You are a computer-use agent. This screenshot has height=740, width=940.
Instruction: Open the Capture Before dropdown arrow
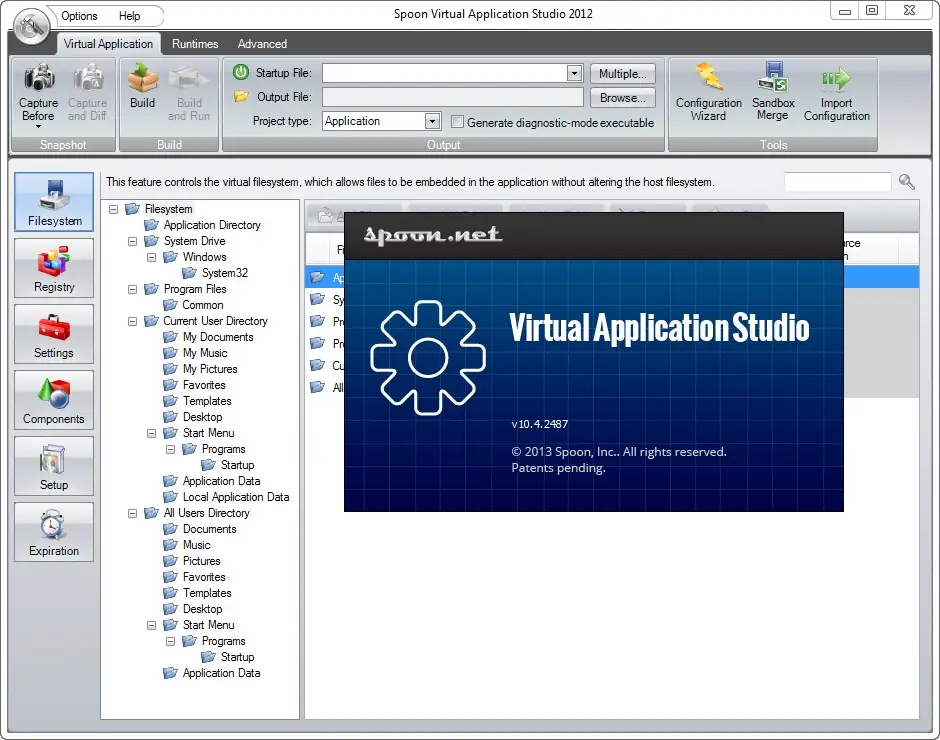tap(38, 127)
